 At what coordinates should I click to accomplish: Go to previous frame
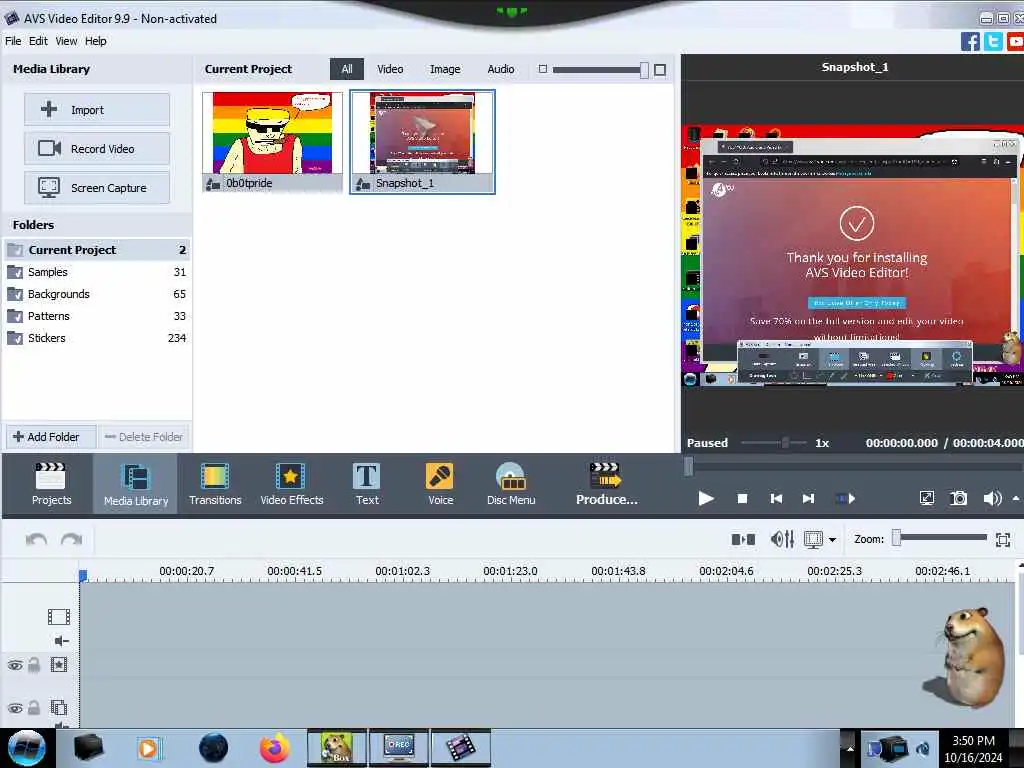pyautogui.click(x=776, y=499)
